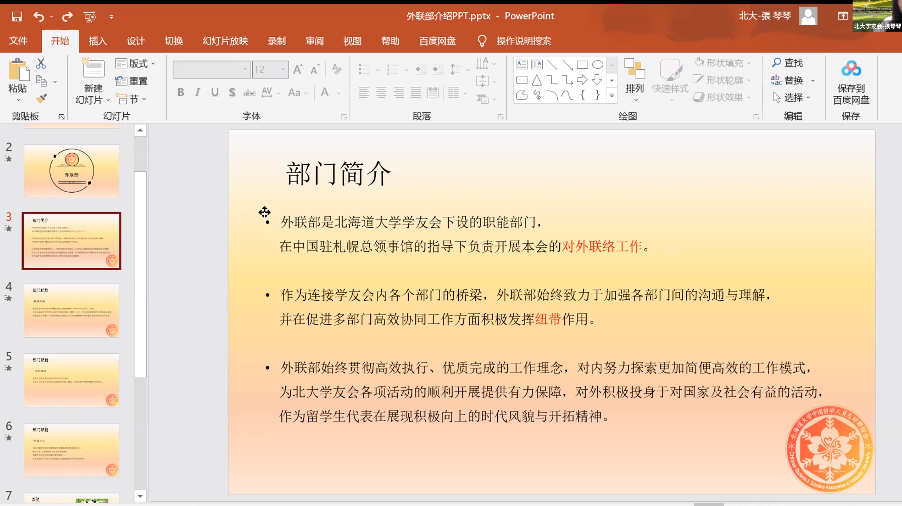Insert a new slide (新建幻灯片)

pyautogui.click(x=93, y=82)
